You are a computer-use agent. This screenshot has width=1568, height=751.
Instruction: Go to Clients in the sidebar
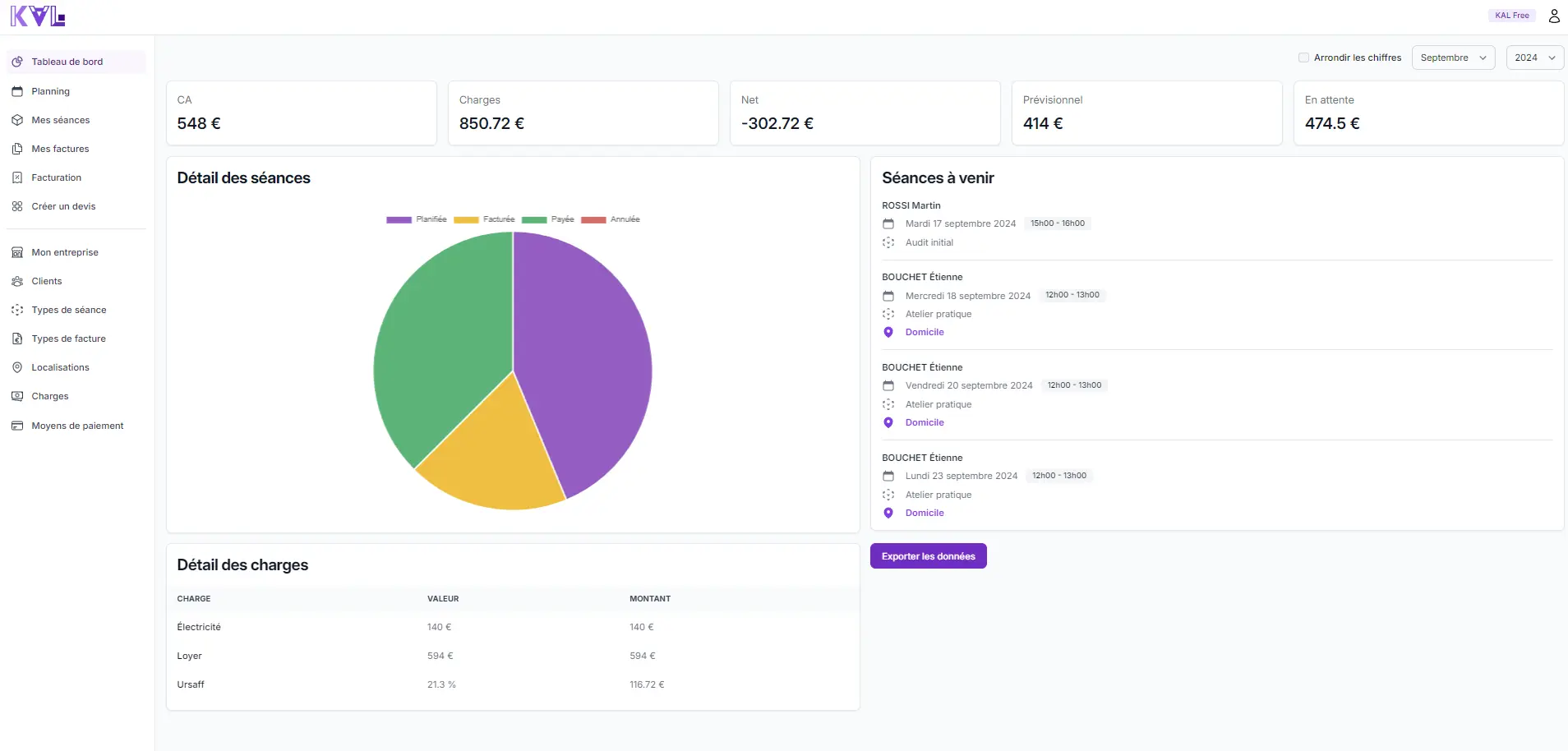pyautogui.click(x=47, y=281)
